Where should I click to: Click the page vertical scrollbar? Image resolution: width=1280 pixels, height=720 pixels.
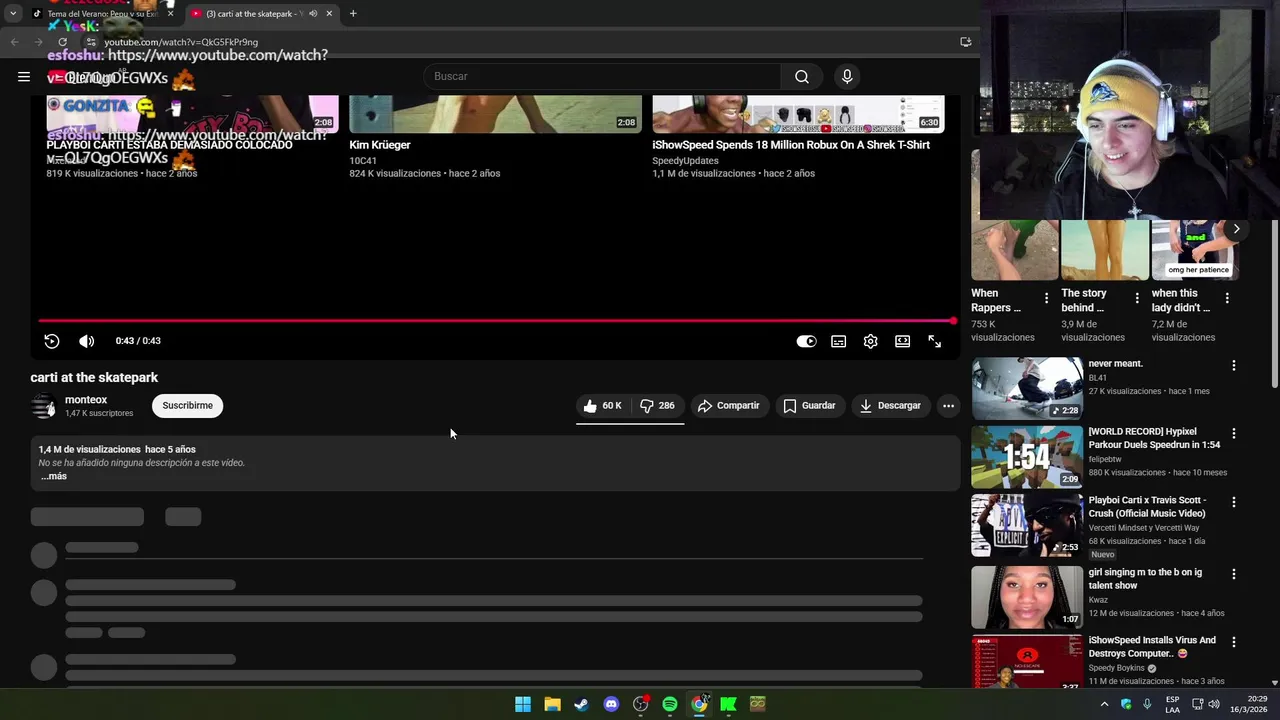point(1274,303)
